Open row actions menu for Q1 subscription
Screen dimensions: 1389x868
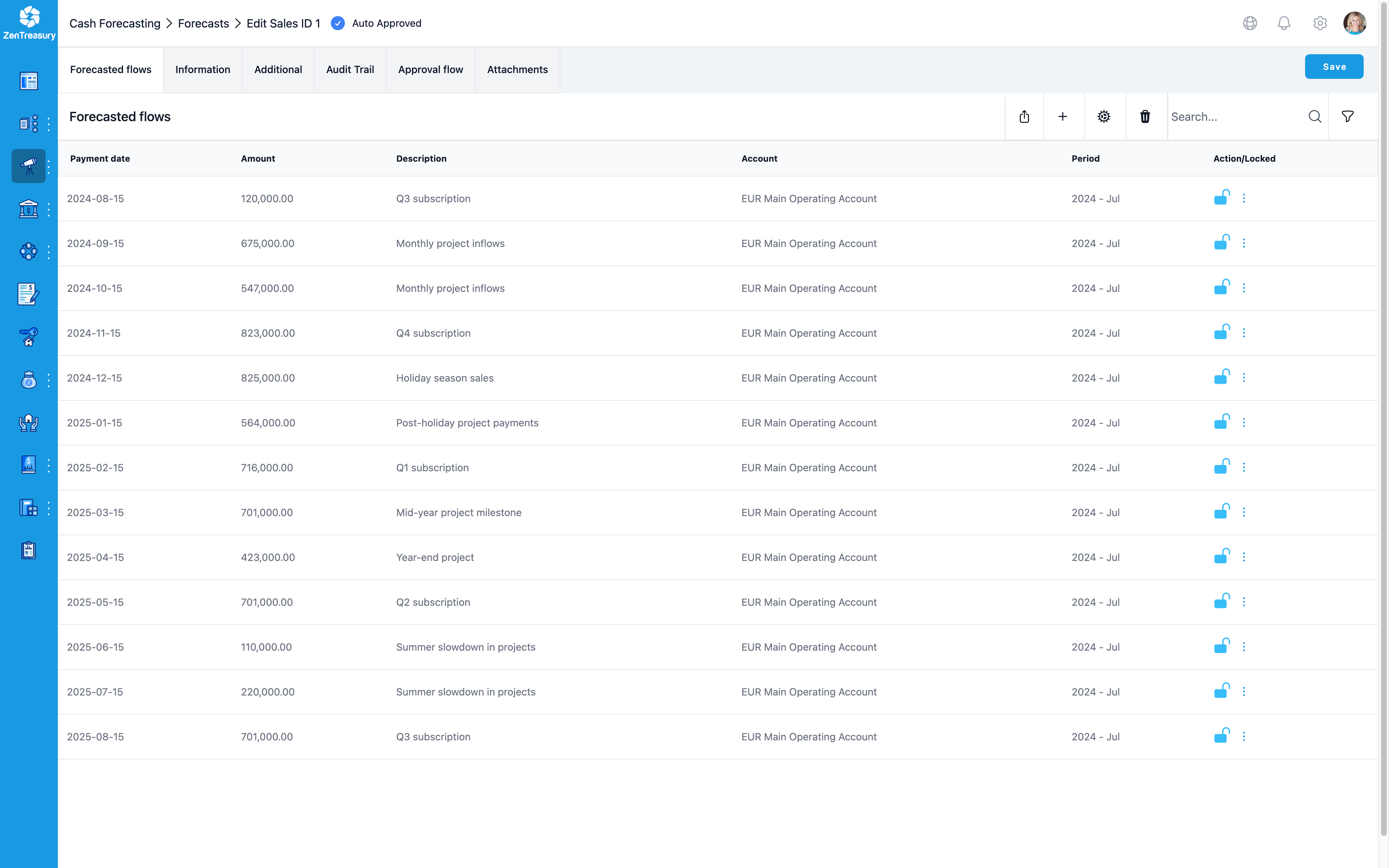(x=1244, y=467)
